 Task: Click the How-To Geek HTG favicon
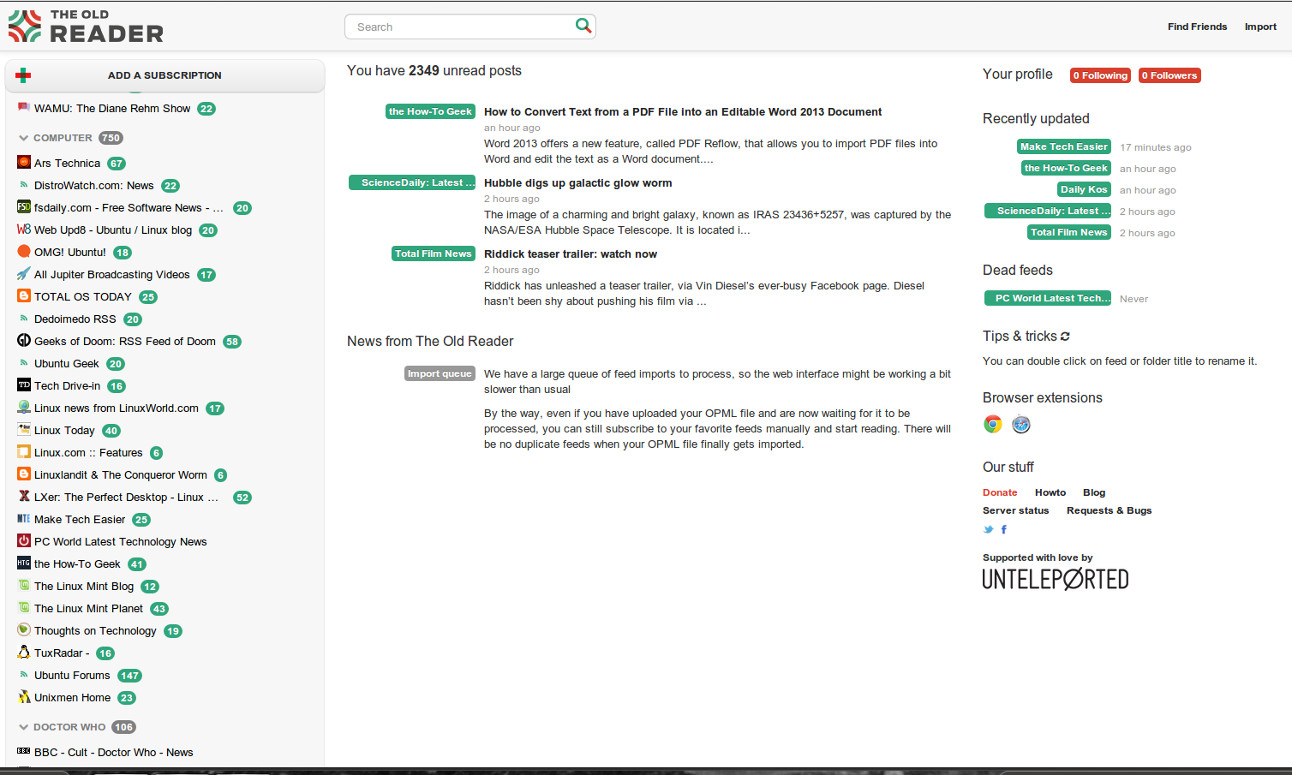[x=24, y=563]
